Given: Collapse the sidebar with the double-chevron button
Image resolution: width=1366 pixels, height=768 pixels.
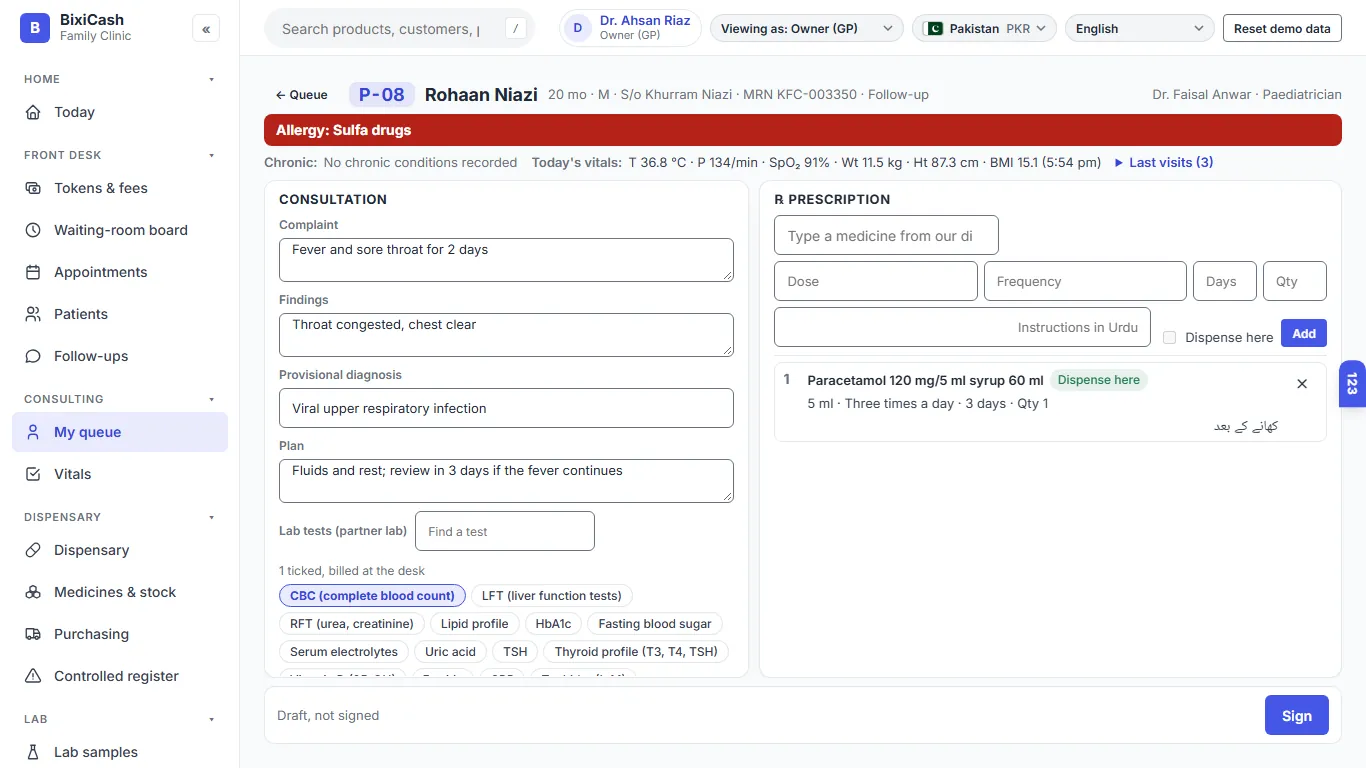Looking at the screenshot, I should pyautogui.click(x=206, y=29).
